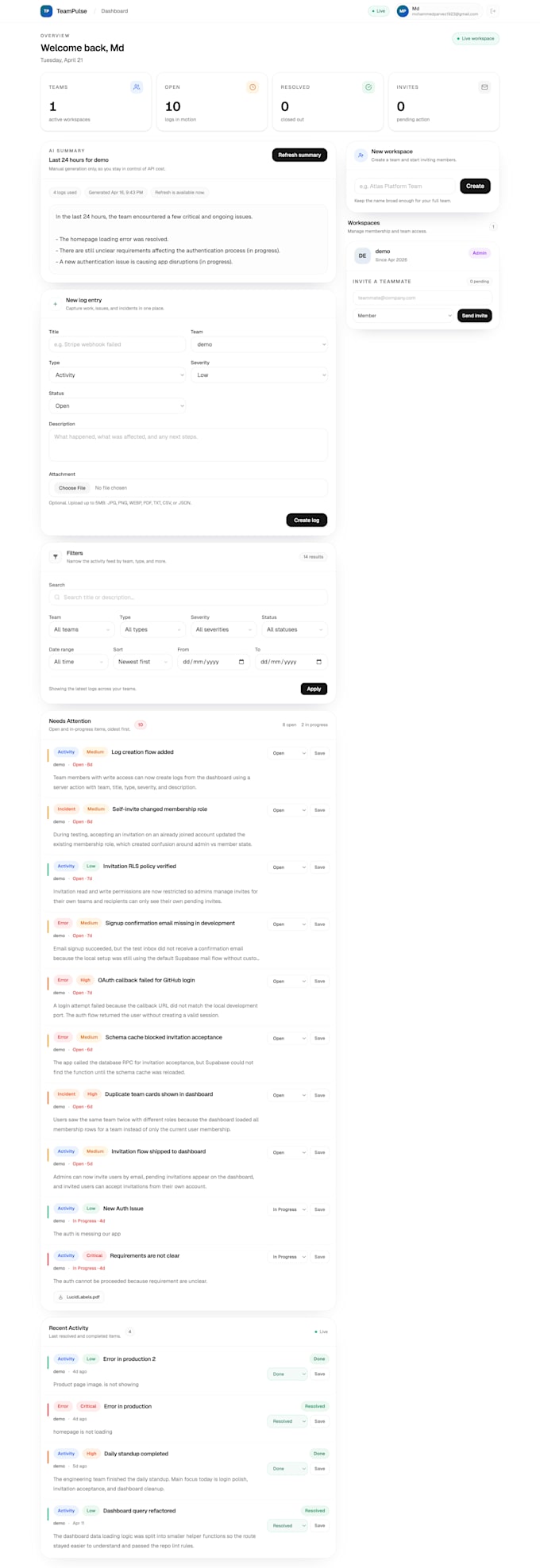Click the Live workspace badge
The image size is (540, 1568).
(x=476, y=38)
